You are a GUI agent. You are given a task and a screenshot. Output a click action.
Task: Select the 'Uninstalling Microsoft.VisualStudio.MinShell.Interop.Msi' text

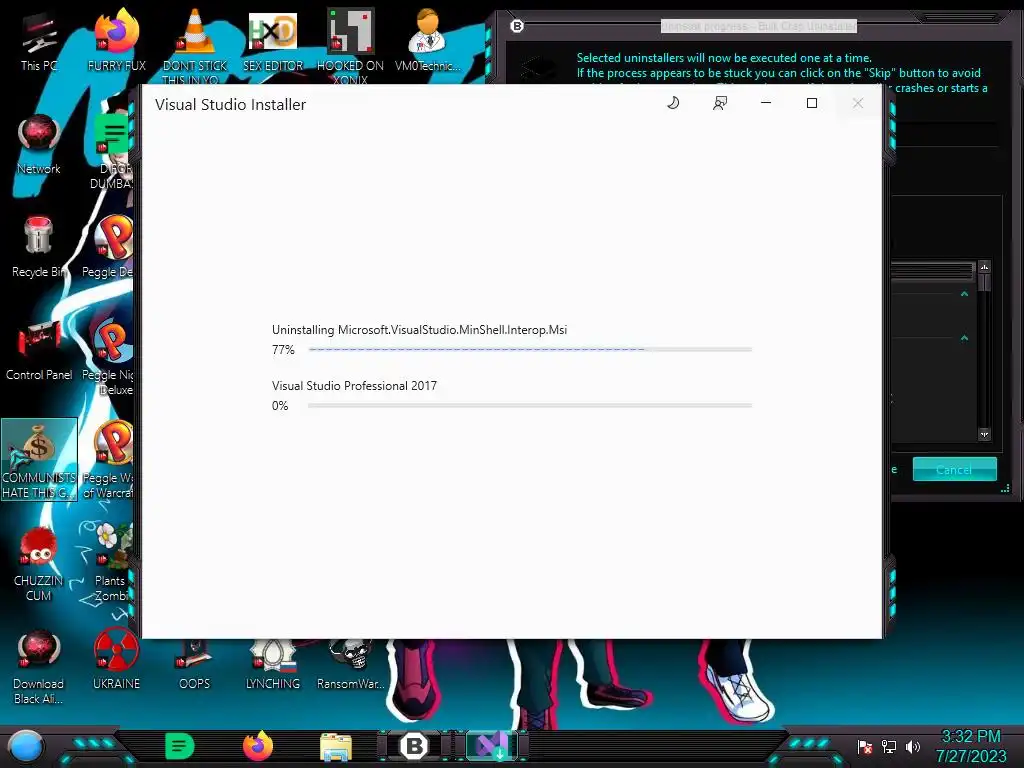click(x=419, y=330)
